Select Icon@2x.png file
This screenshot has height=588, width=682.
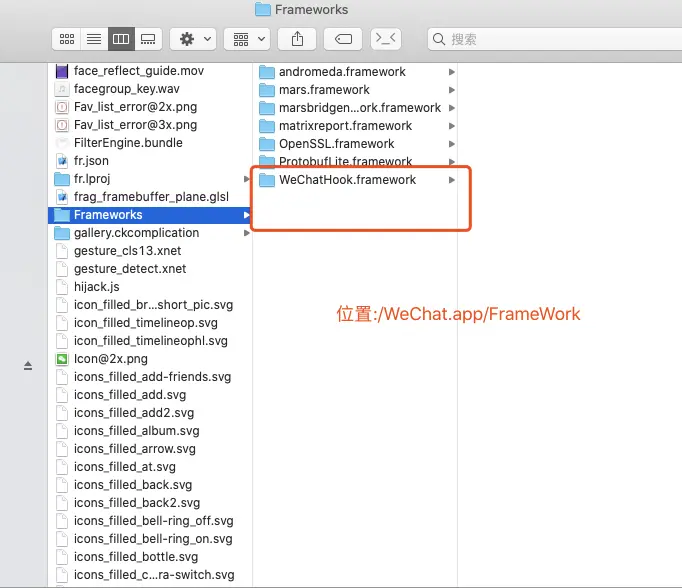[110, 359]
